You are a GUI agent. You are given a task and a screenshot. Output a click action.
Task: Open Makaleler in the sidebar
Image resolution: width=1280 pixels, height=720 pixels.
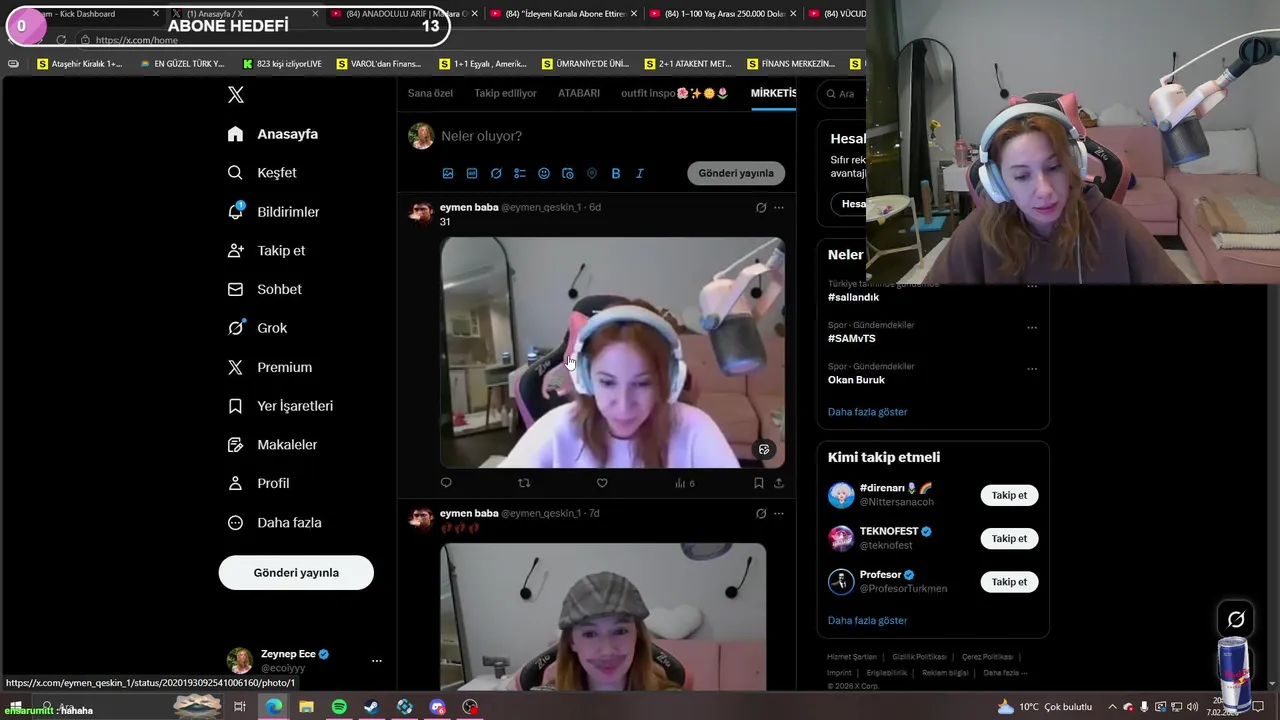click(272, 445)
